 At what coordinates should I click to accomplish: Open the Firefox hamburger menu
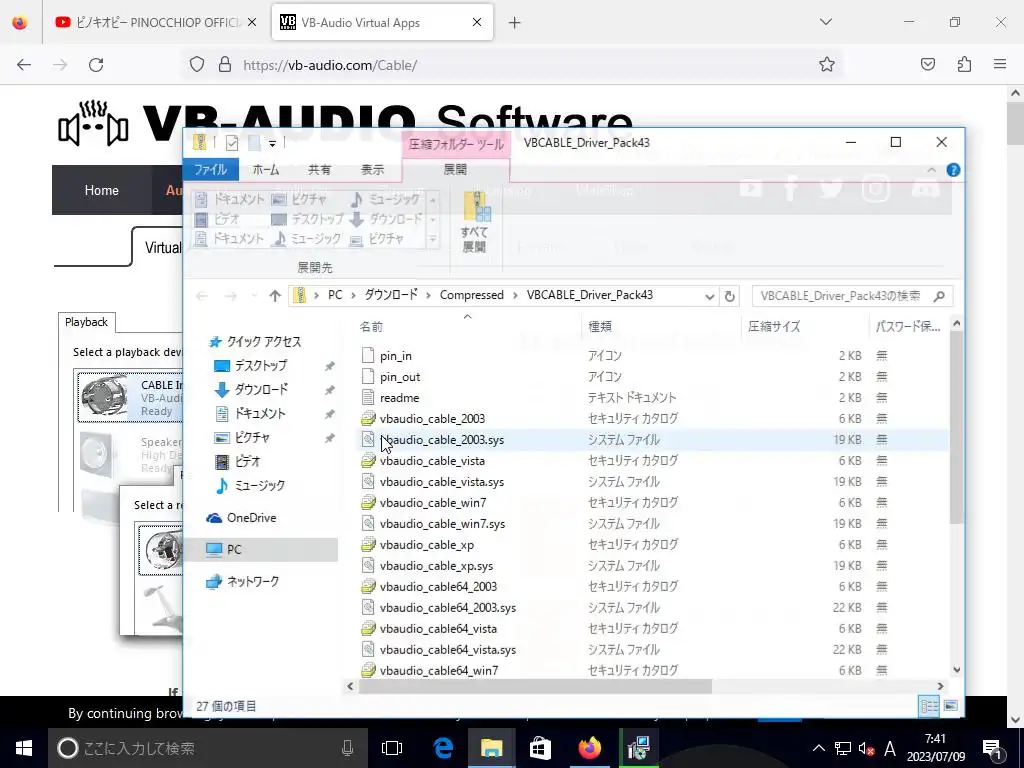point(1000,64)
